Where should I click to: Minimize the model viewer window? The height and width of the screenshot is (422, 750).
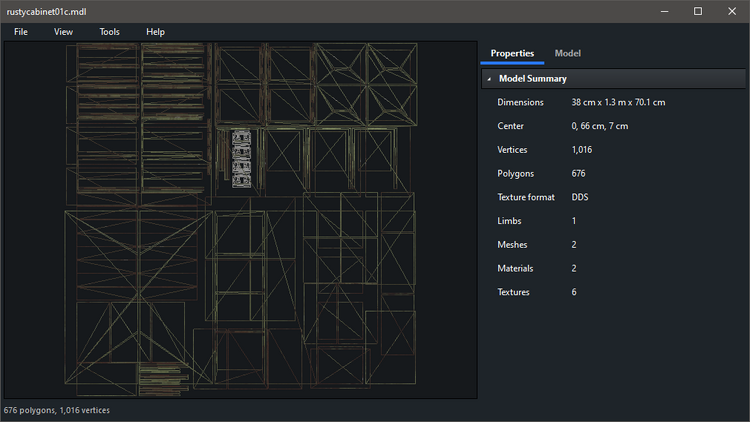(664, 11)
